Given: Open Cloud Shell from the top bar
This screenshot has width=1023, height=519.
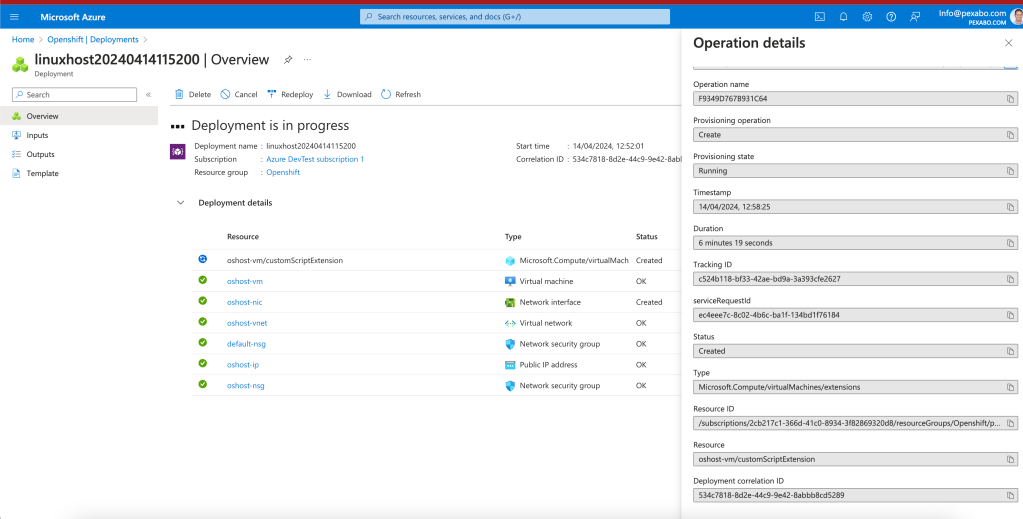Looking at the screenshot, I should [820, 17].
